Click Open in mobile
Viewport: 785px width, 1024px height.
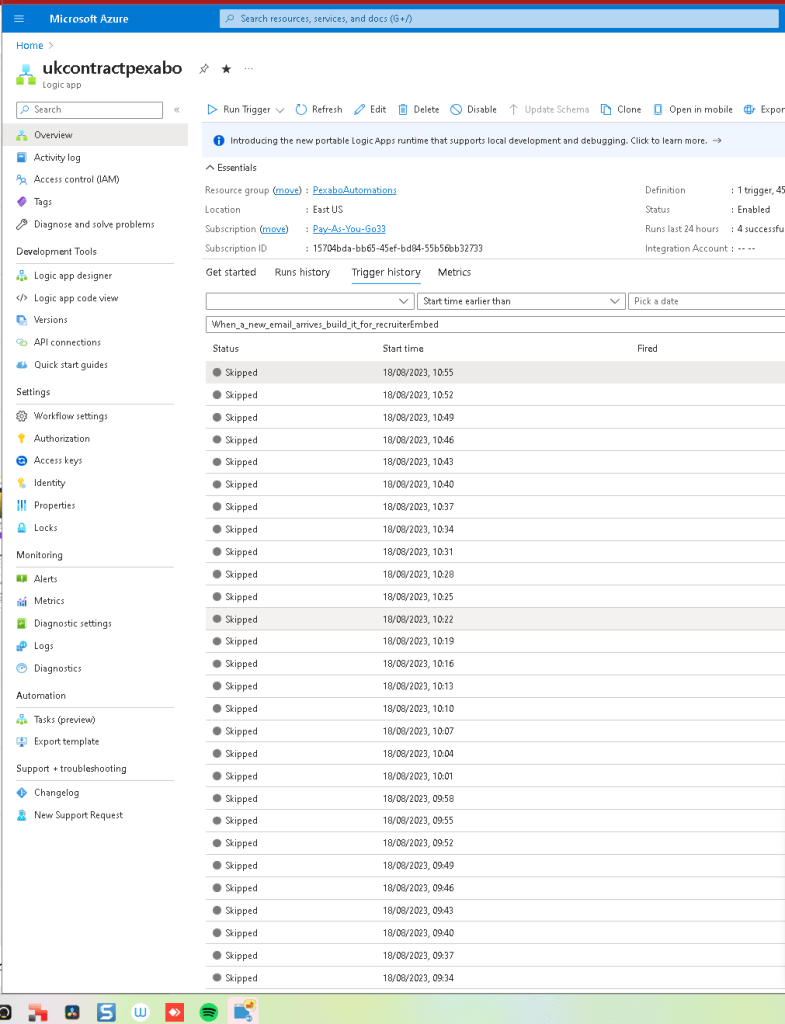pos(693,110)
